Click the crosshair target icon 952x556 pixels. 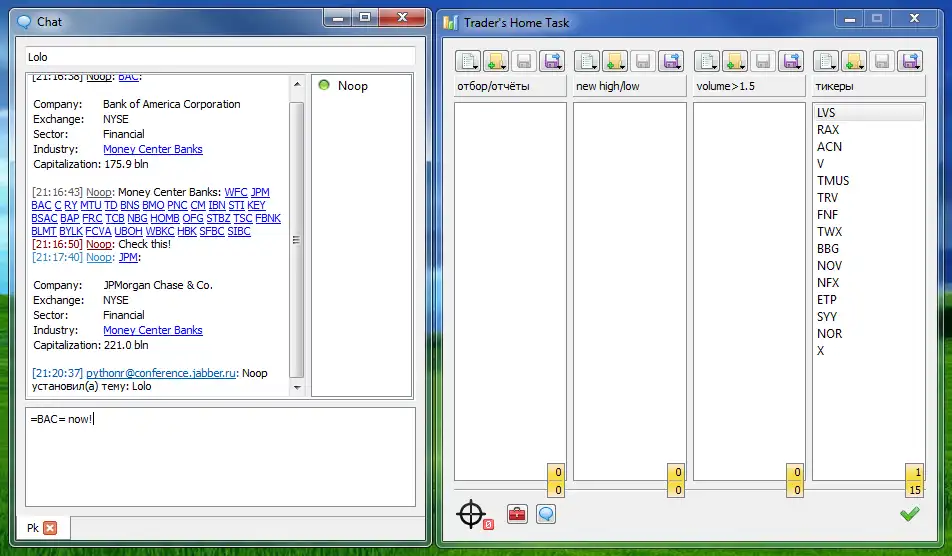[471, 515]
